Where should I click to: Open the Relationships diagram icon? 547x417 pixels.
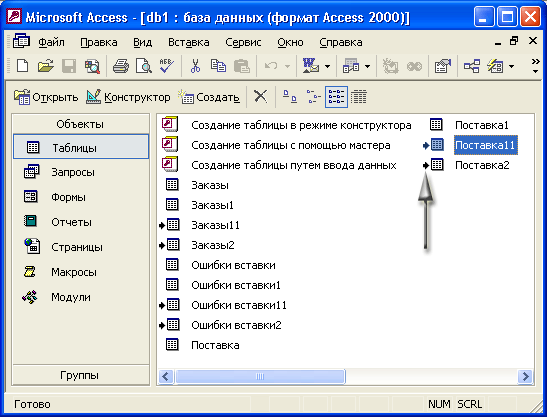471,66
